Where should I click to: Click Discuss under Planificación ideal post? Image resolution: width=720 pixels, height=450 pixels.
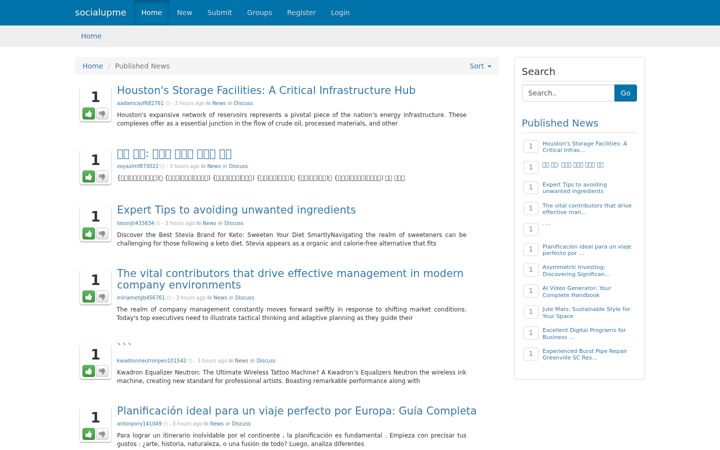point(241,424)
